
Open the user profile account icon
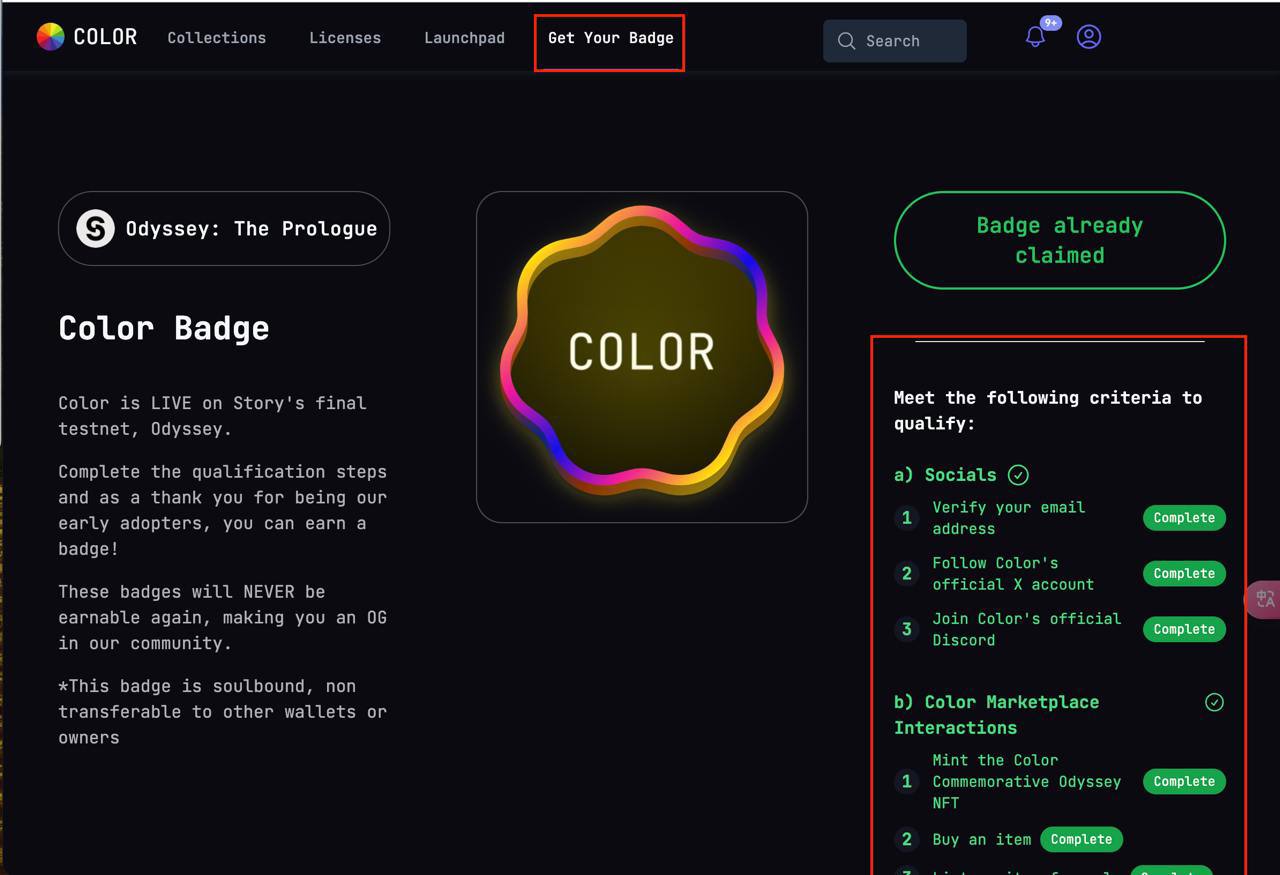1089,37
